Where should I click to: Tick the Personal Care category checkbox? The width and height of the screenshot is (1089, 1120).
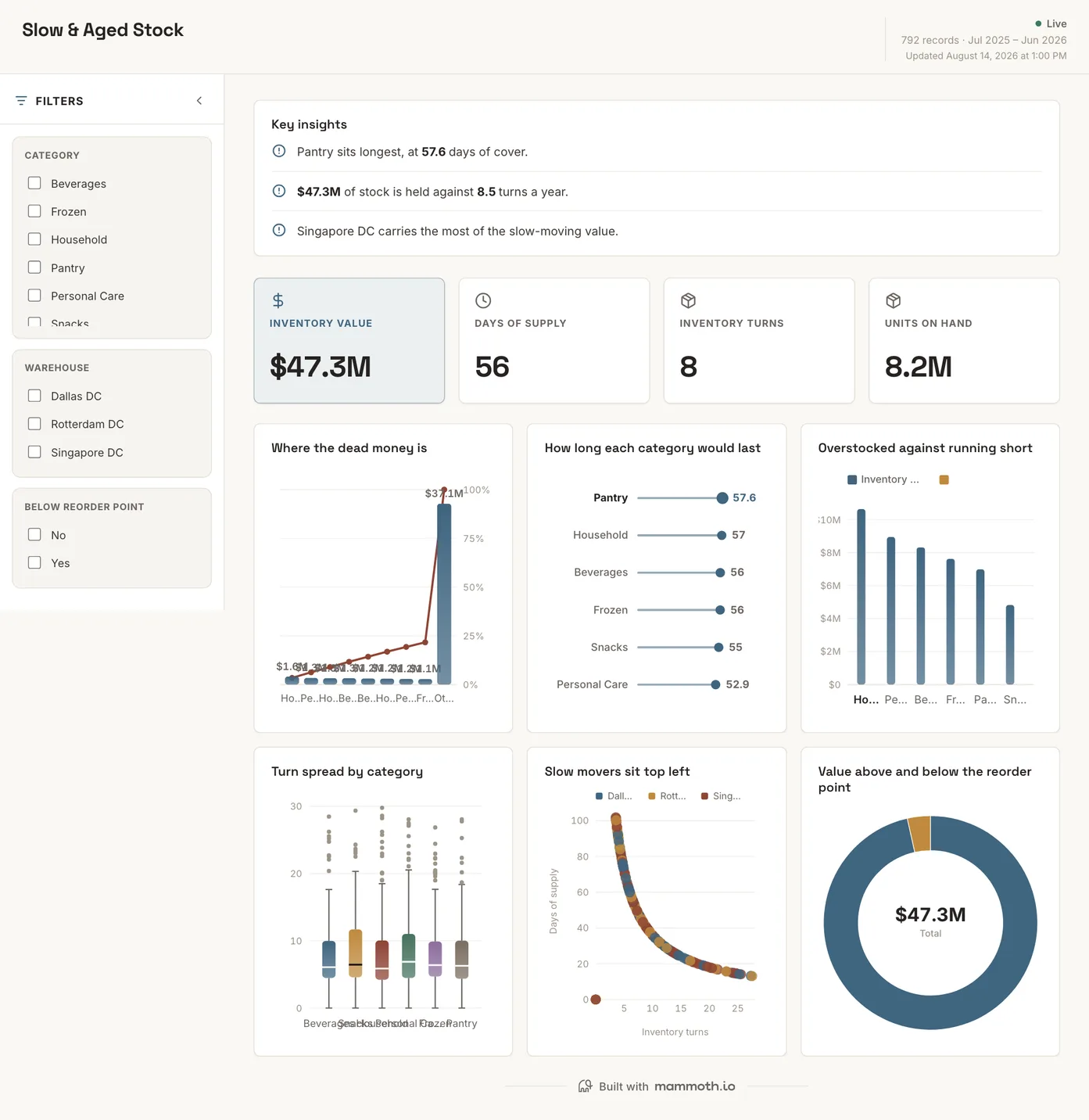tap(34, 296)
